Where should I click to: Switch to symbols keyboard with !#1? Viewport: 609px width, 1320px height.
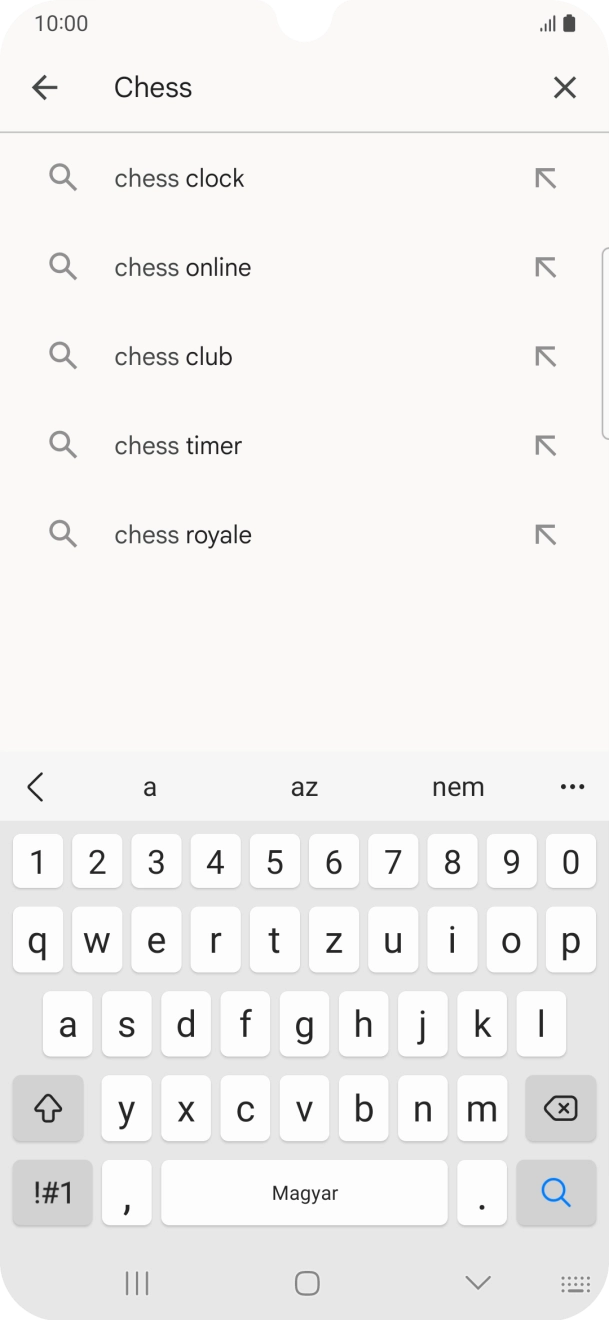click(x=52, y=1192)
